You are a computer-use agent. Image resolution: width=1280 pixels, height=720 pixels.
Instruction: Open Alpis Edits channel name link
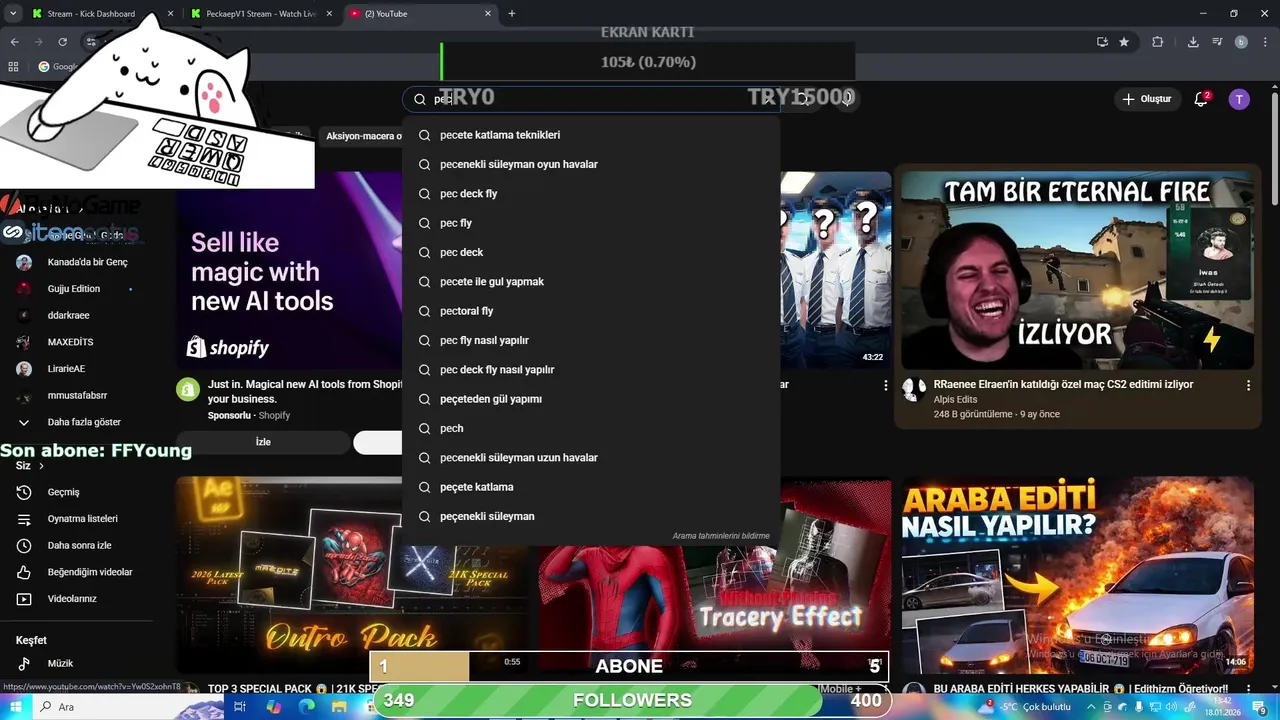point(956,399)
